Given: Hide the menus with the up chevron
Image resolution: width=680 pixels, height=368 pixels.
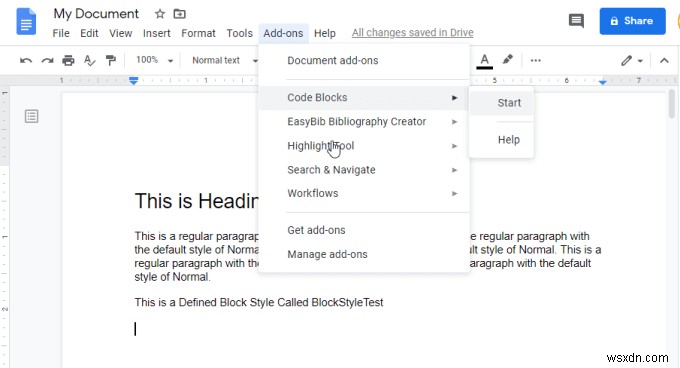Looking at the screenshot, I should click(x=664, y=60).
